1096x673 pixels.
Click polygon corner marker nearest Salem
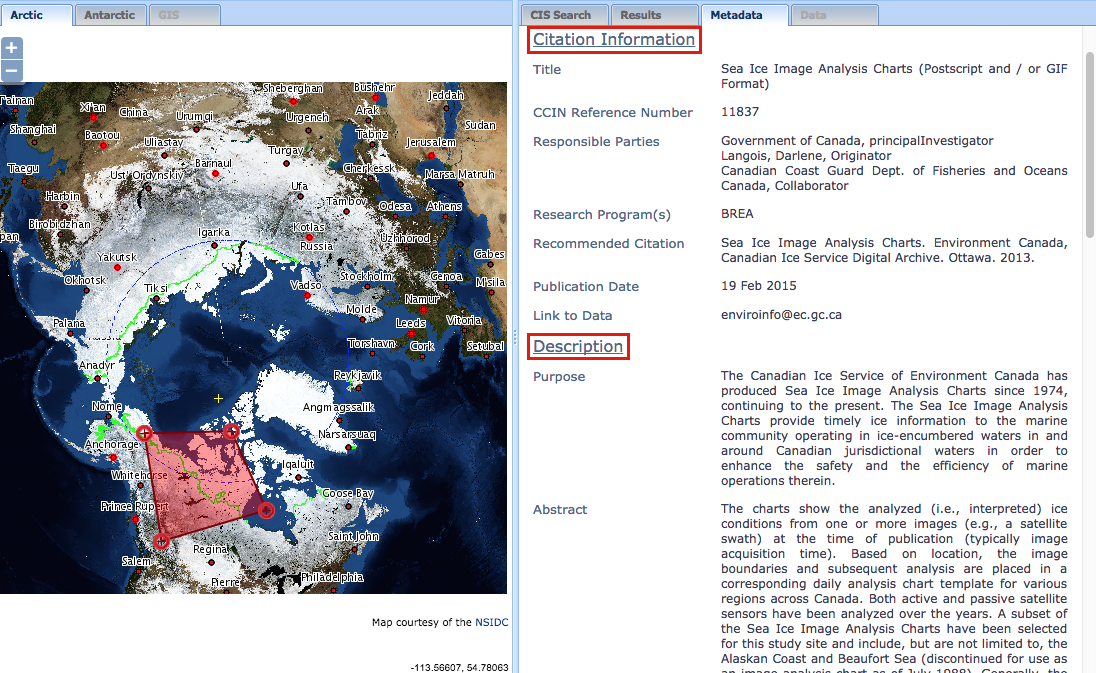(161, 542)
